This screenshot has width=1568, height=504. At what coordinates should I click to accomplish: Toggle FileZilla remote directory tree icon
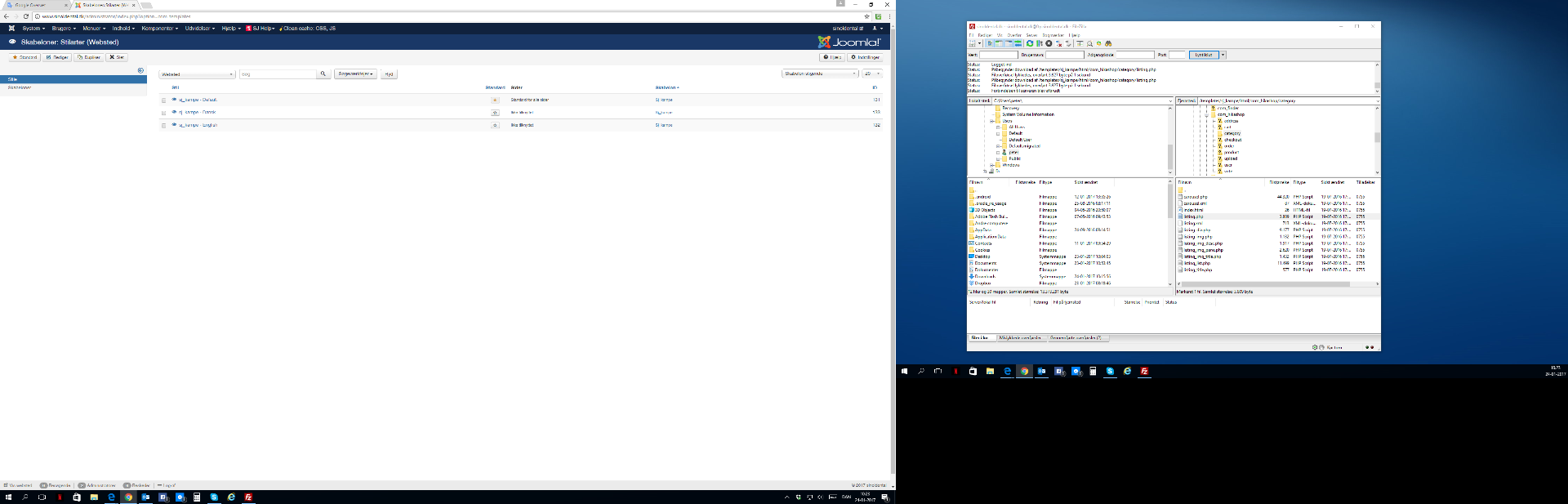coord(1009,43)
